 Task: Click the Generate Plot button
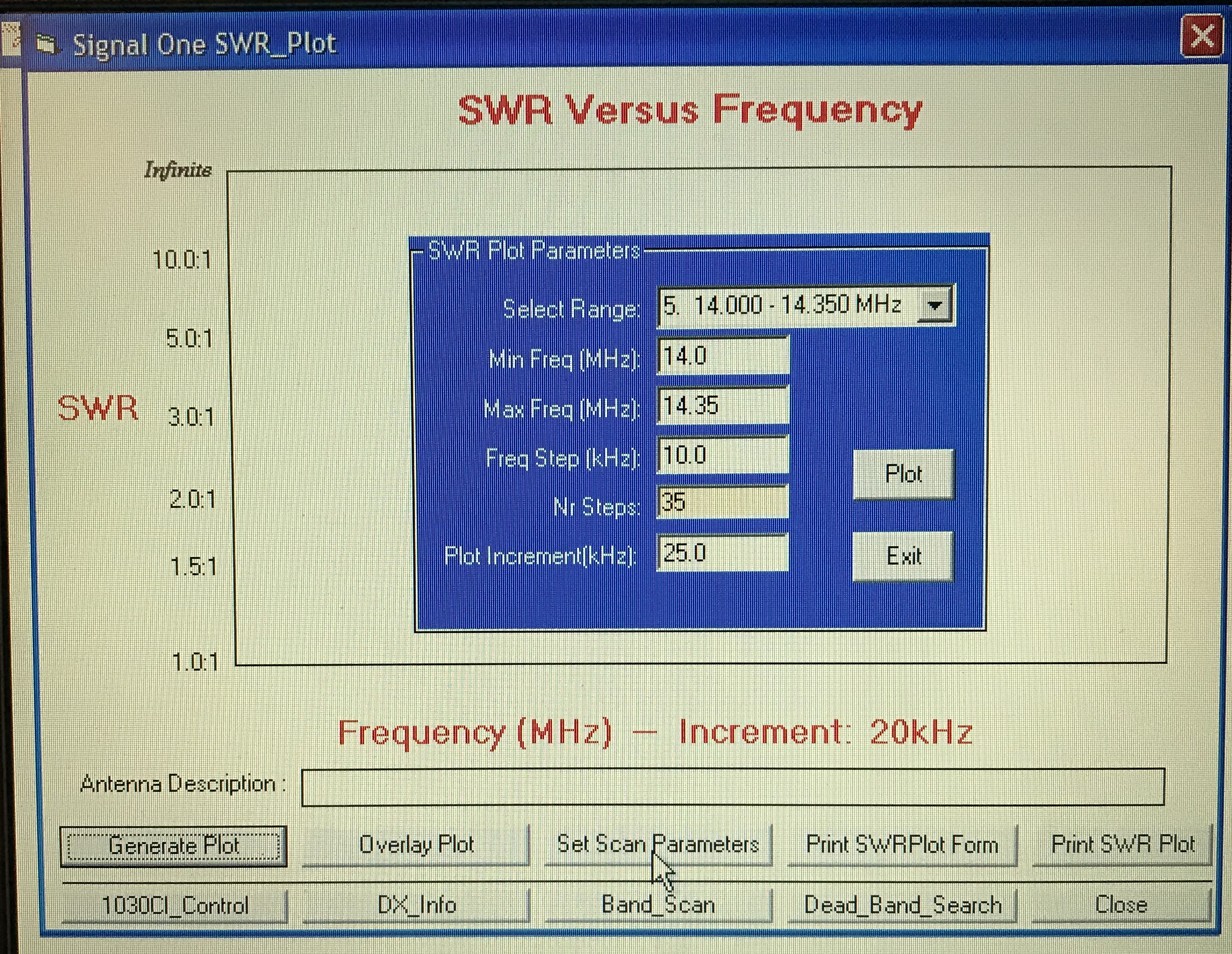click(x=174, y=846)
